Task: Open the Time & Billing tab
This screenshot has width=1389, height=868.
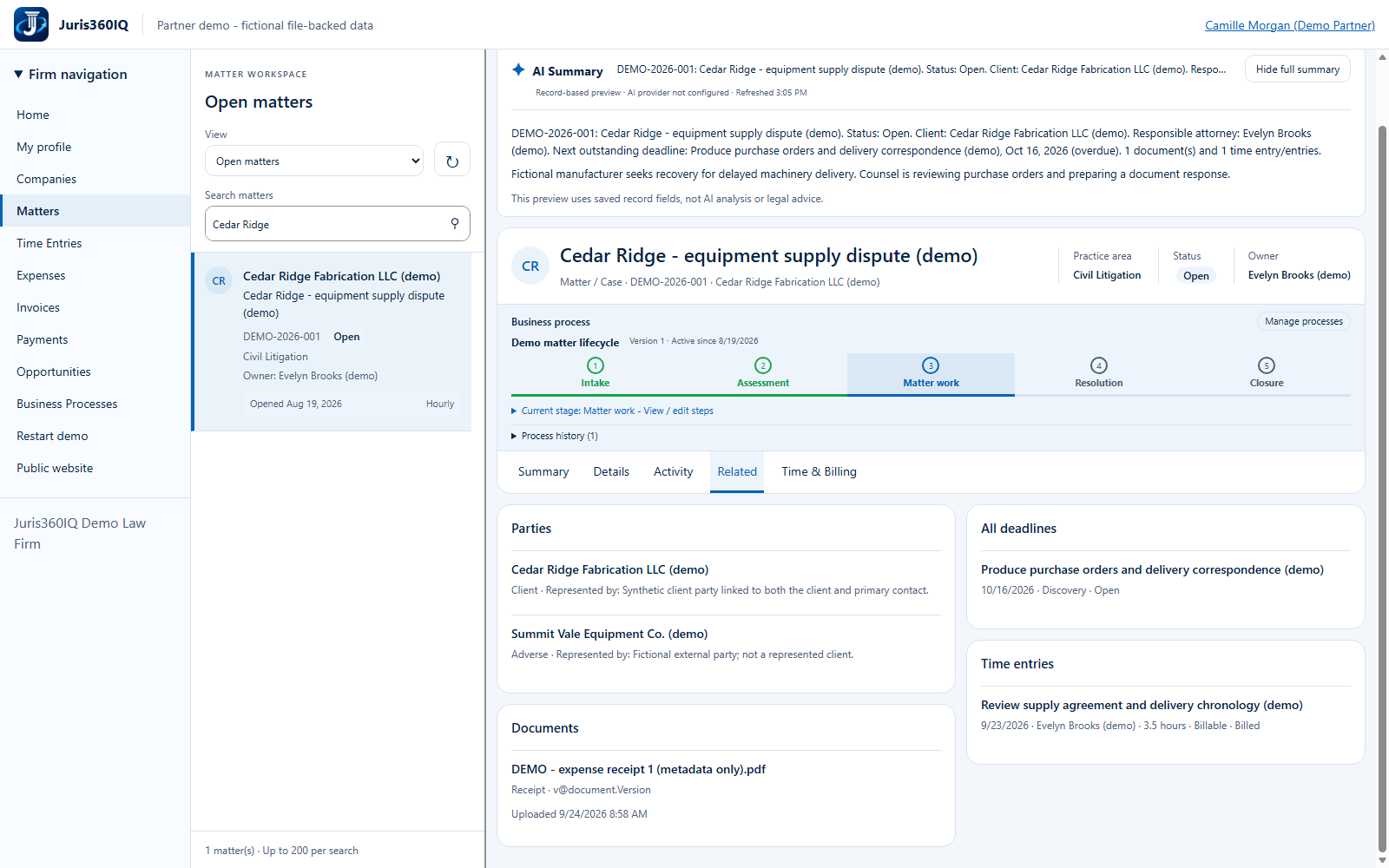Action: click(819, 471)
